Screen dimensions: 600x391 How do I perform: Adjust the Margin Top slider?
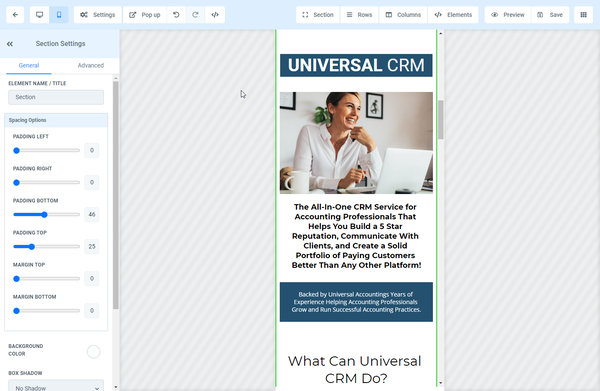point(46,279)
